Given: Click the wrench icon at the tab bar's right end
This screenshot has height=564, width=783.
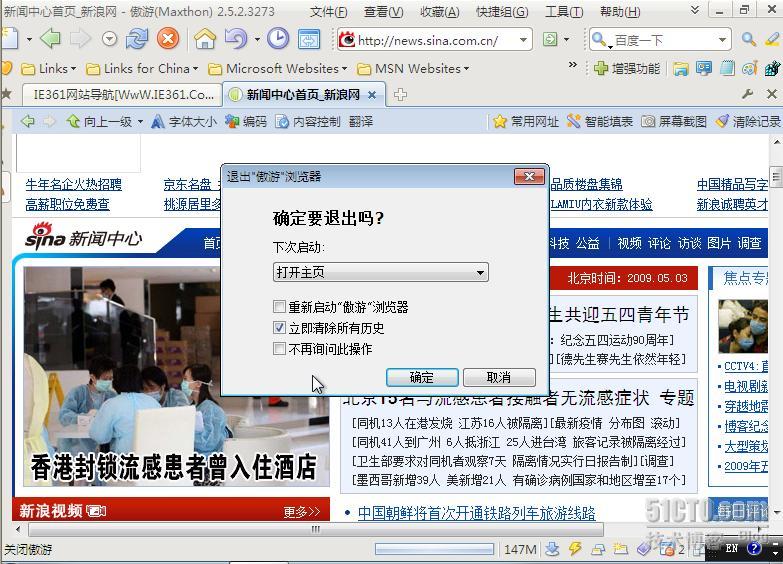Looking at the screenshot, I should (748, 94).
